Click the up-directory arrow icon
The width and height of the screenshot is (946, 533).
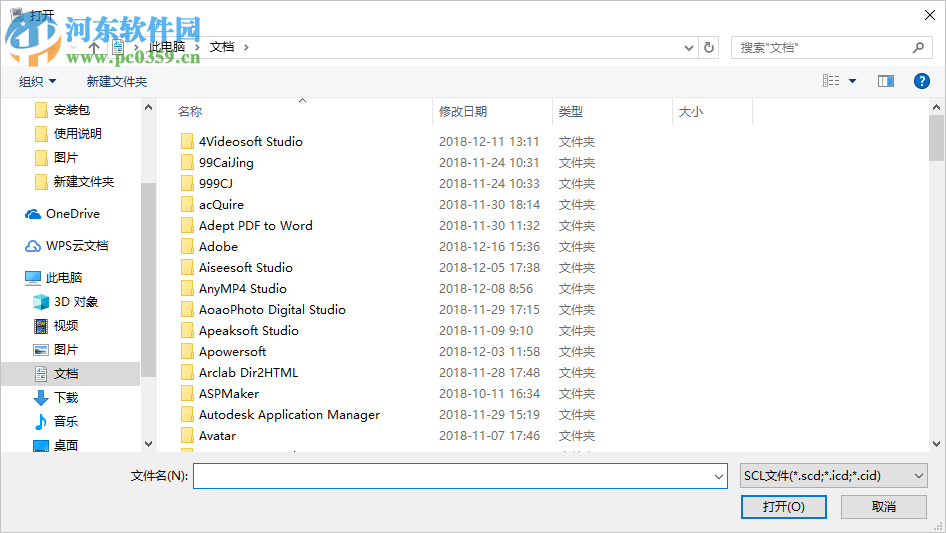coord(94,47)
